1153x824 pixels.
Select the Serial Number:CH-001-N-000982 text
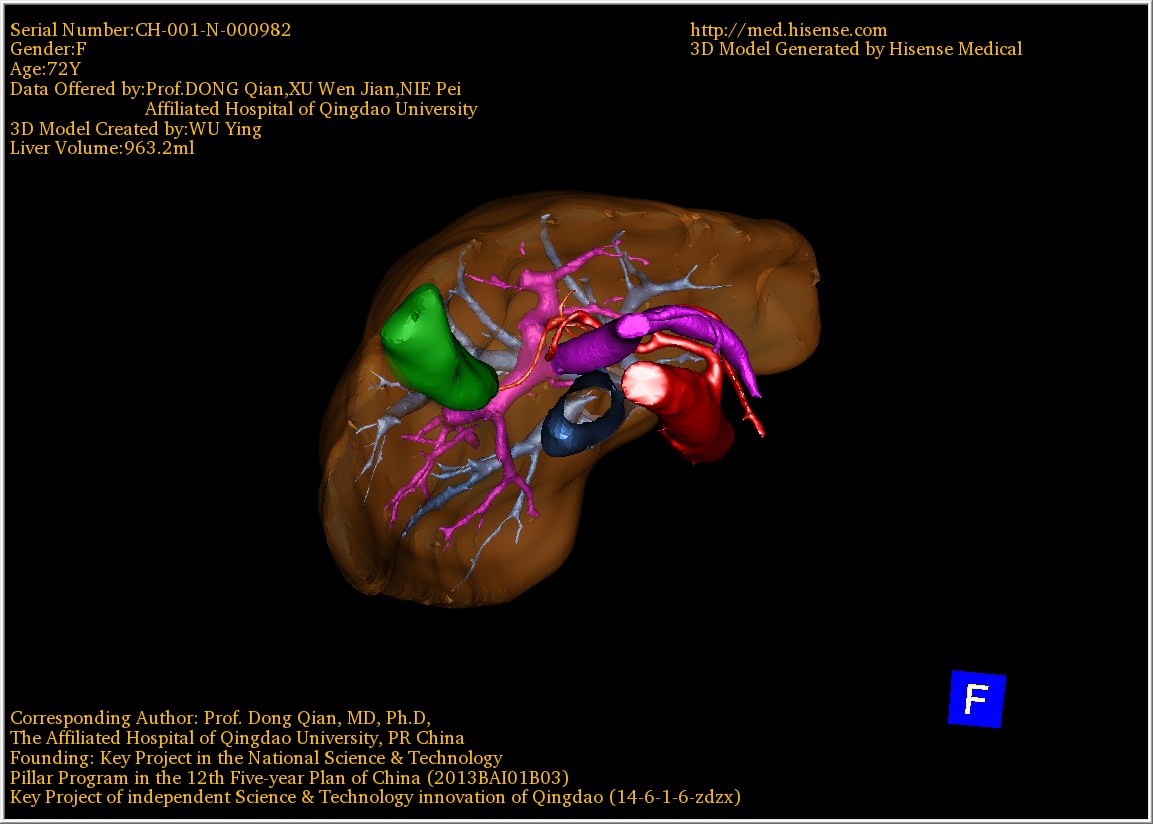[x=150, y=29]
